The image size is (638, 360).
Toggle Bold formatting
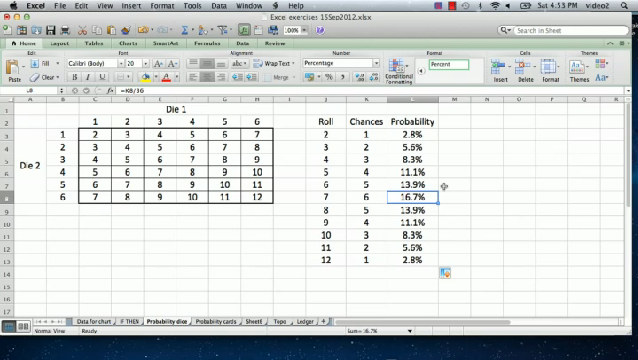pyautogui.click(x=74, y=77)
